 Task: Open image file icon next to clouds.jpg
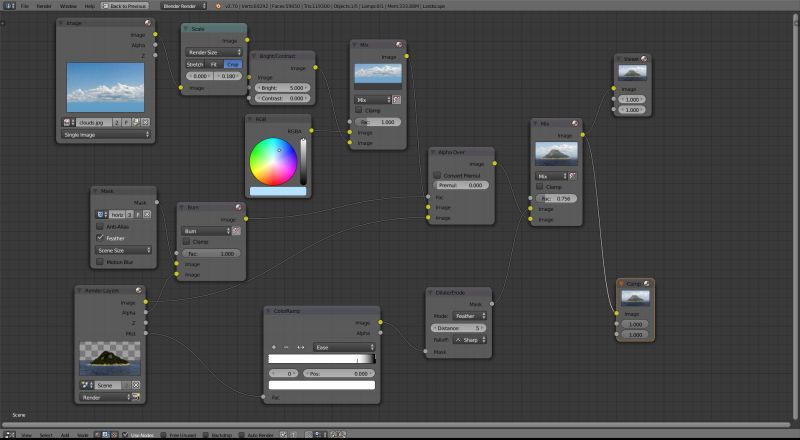click(136, 123)
